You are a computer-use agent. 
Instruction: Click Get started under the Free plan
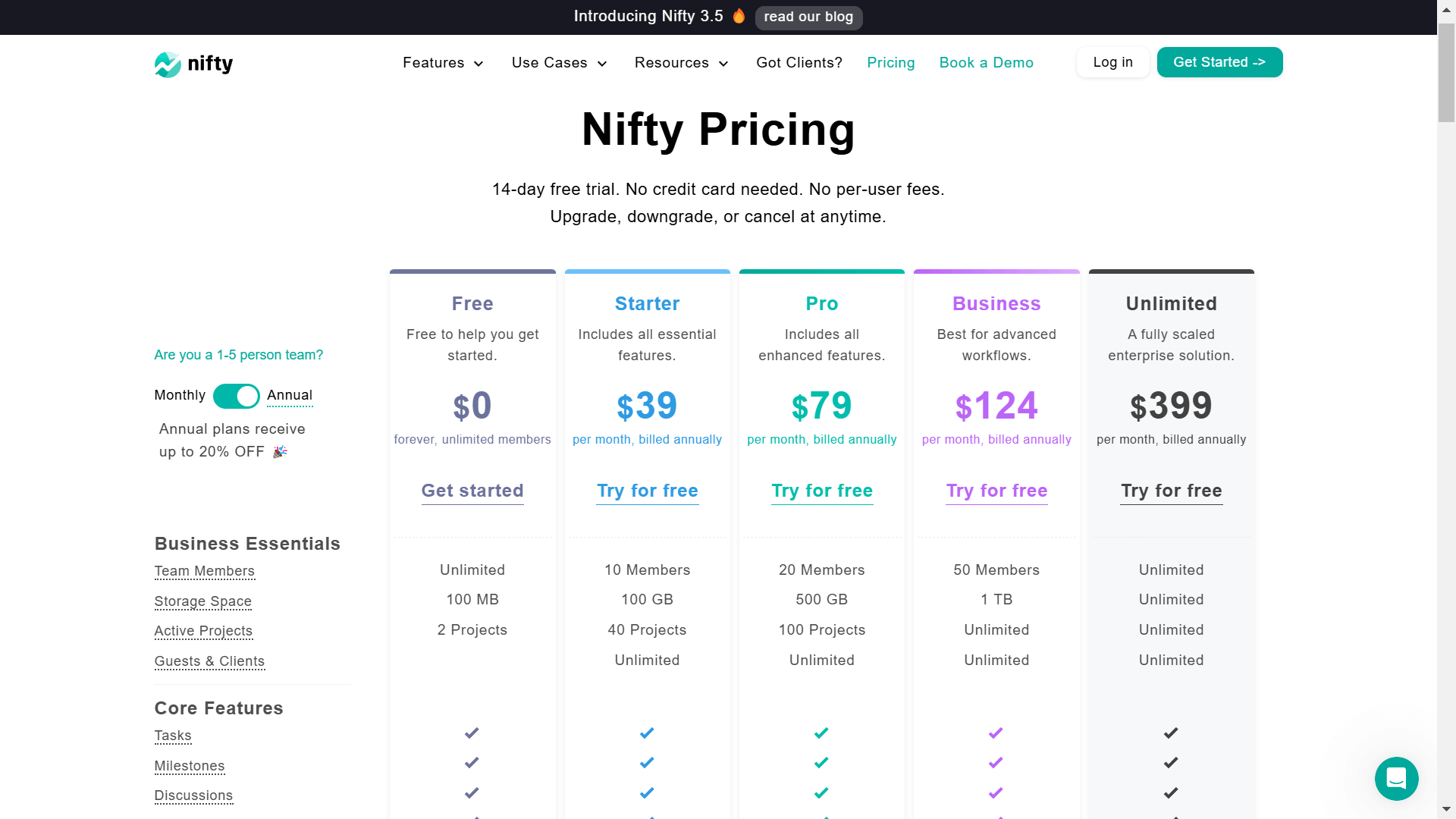472,491
